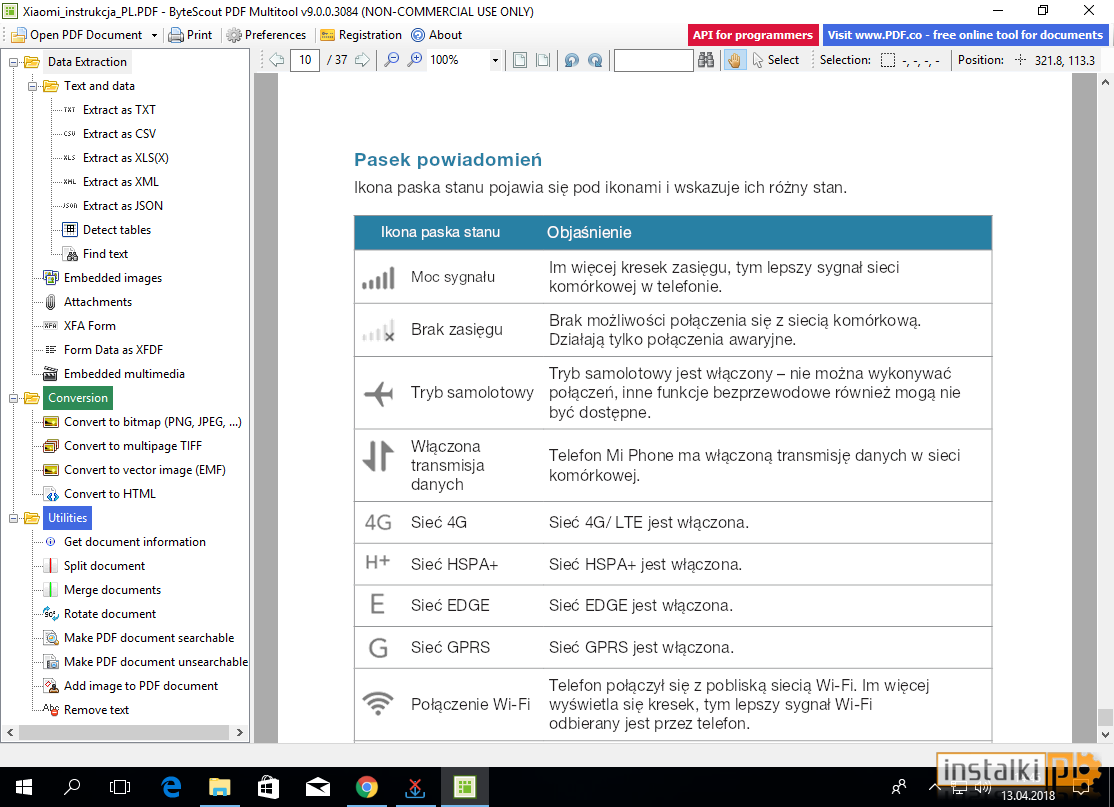Open Embedded multimedia item
The image size is (1114, 807).
(124, 374)
